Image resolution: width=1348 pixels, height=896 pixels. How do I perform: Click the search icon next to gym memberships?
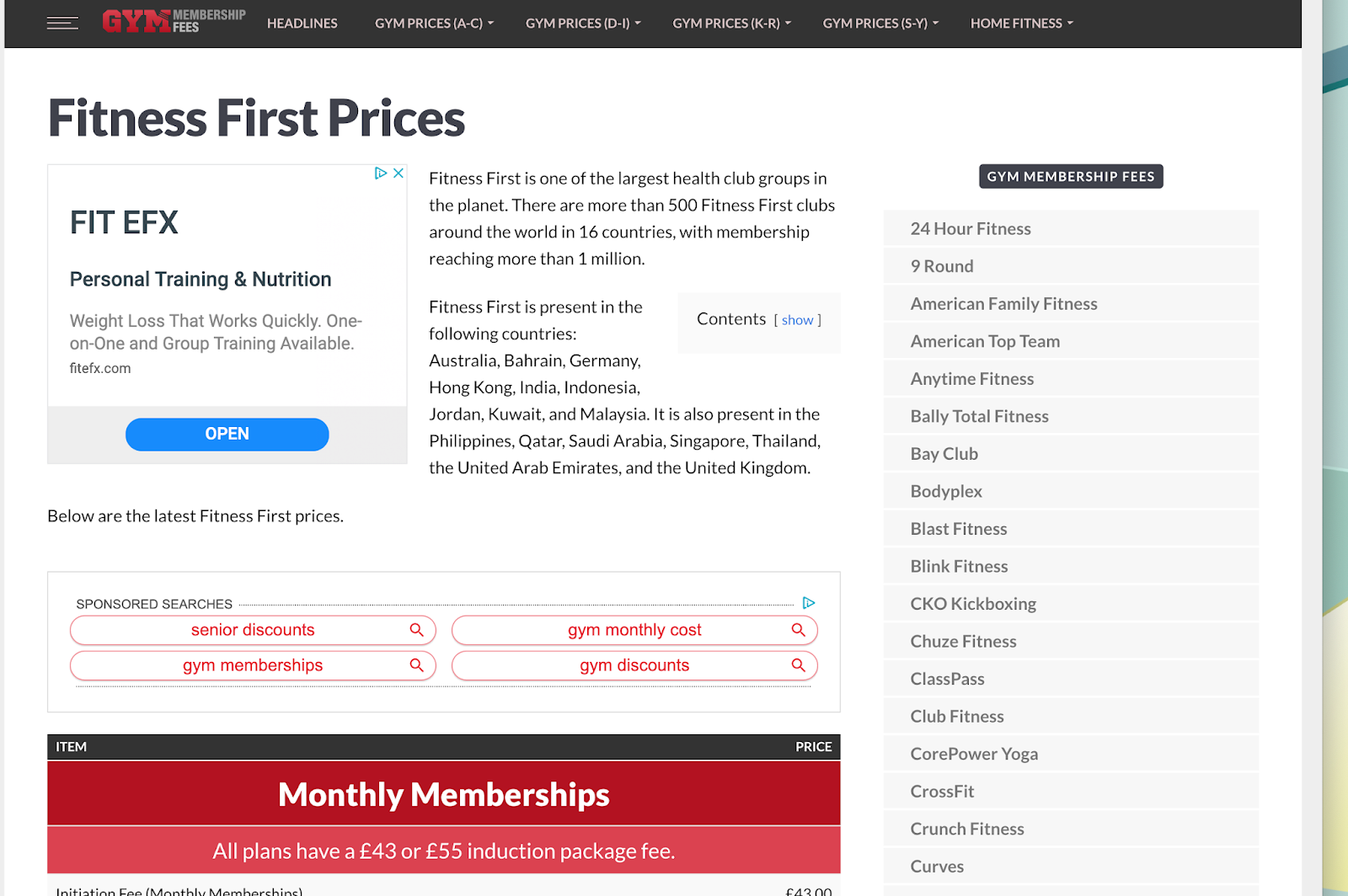(x=416, y=664)
